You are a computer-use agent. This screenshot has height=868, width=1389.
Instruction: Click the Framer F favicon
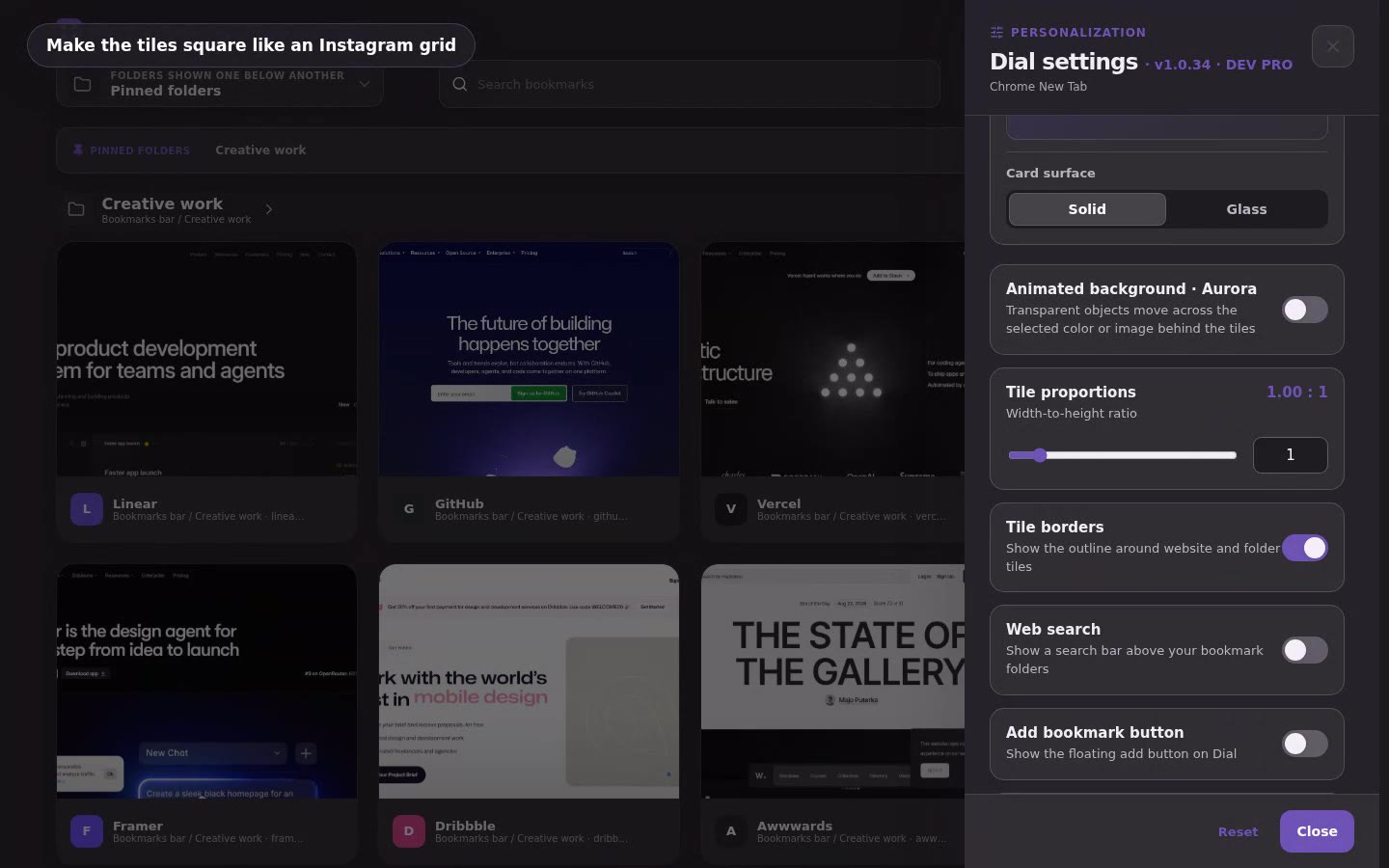(87, 831)
